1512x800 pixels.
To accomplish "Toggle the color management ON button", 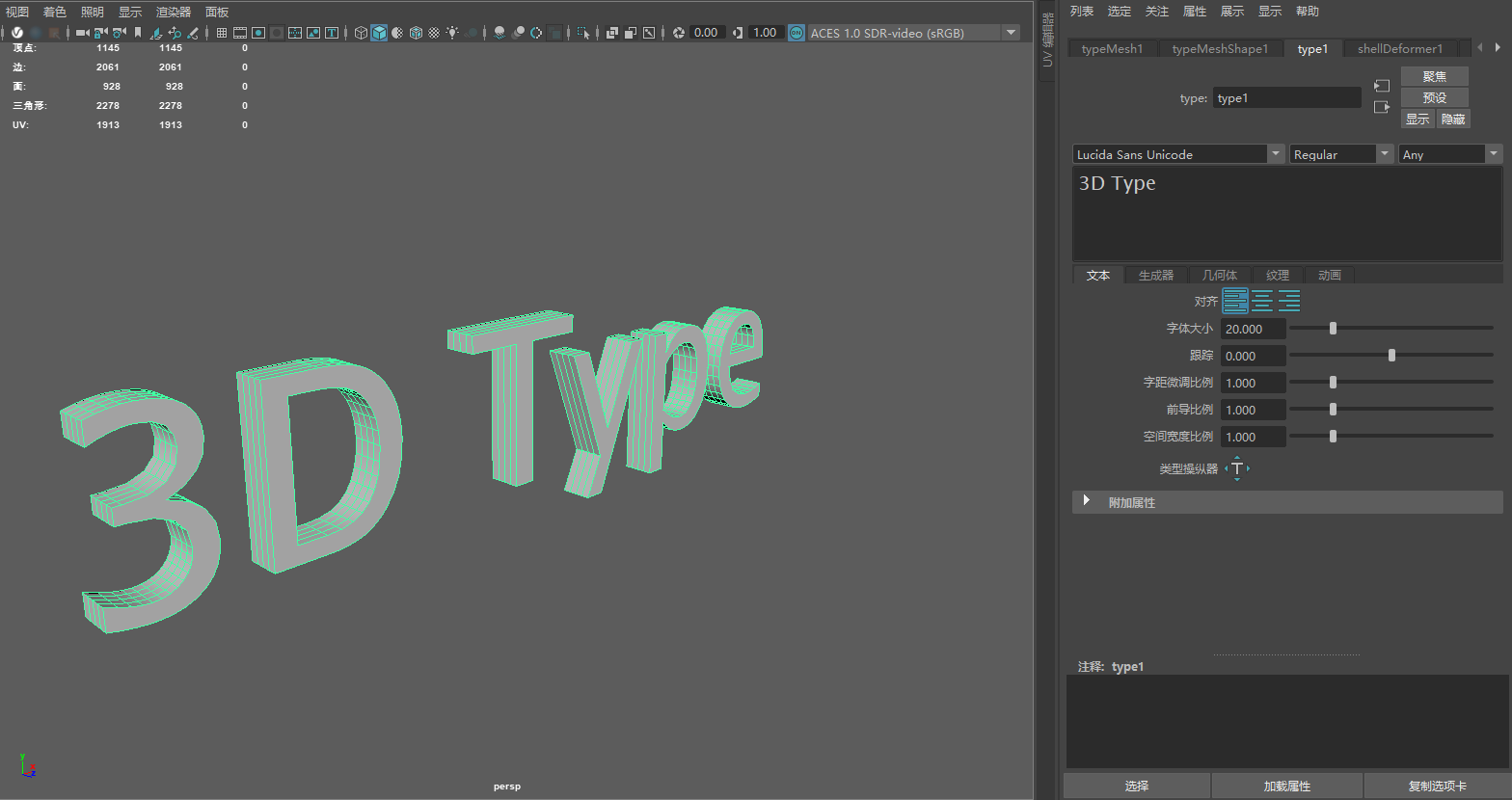I will (796, 33).
